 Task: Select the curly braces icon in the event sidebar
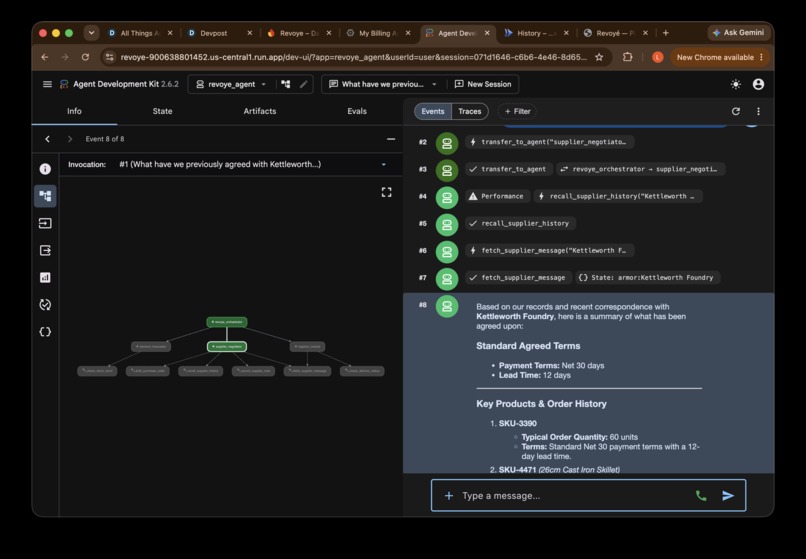point(45,332)
